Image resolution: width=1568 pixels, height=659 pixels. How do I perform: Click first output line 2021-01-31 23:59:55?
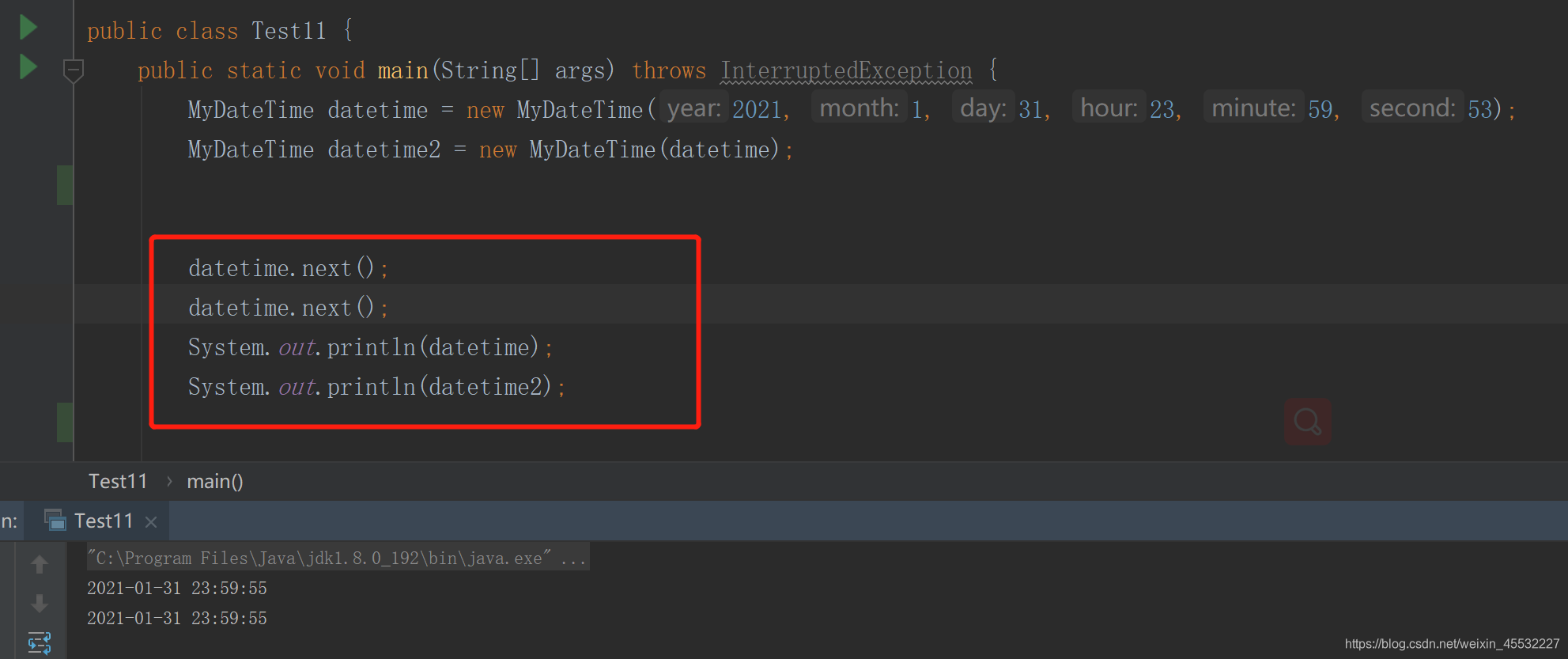[177, 588]
